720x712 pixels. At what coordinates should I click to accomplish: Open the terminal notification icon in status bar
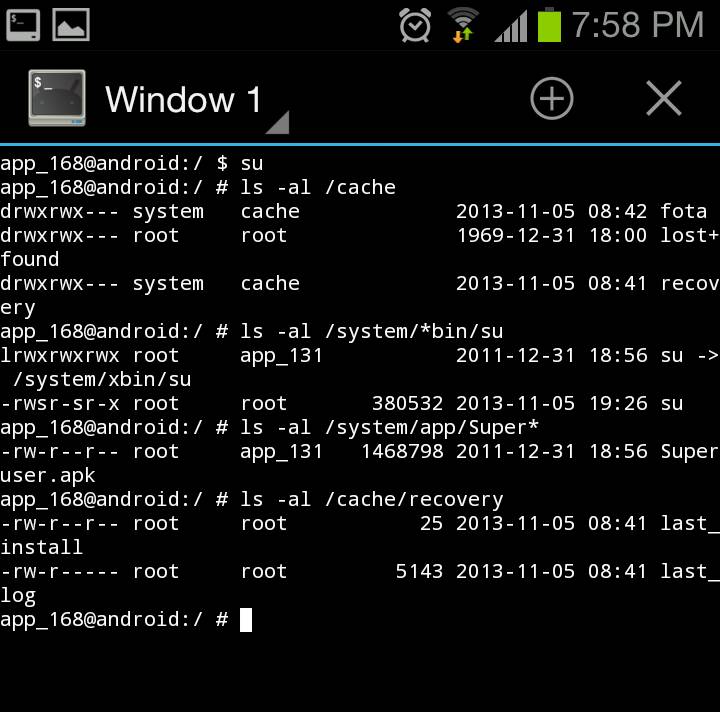pos(23,25)
